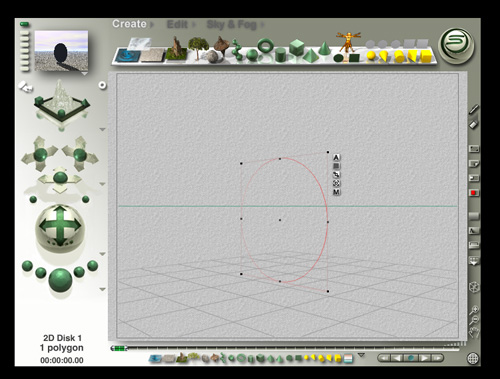This screenshot has height=379, width=500.
Task: Toggle the green active memory dot
Action: 24,24
